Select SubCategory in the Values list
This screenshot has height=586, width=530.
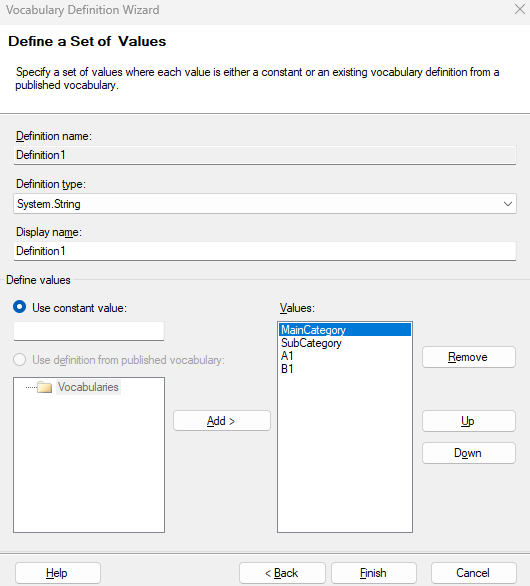coord(311,343)
